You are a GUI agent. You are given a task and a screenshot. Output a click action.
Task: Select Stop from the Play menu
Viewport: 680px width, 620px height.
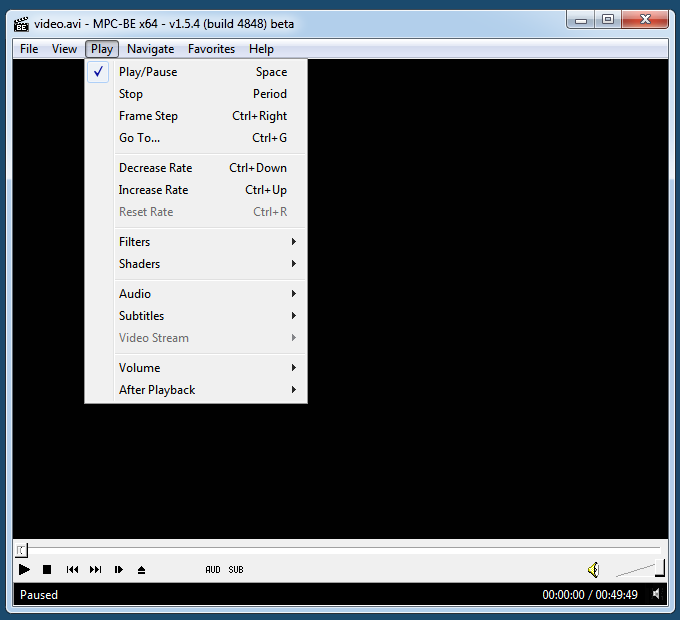click(x=196, y=94)
